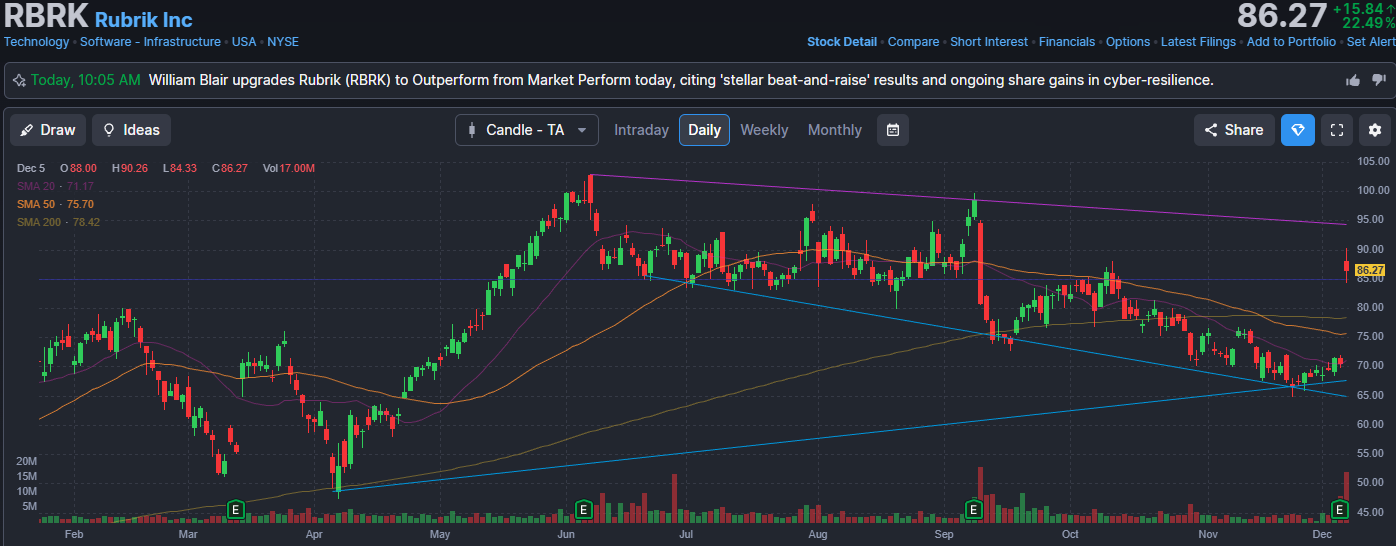Open the William Blair upgrade news headline
This screenshot has height=546, width=1396.
[681, 80]
